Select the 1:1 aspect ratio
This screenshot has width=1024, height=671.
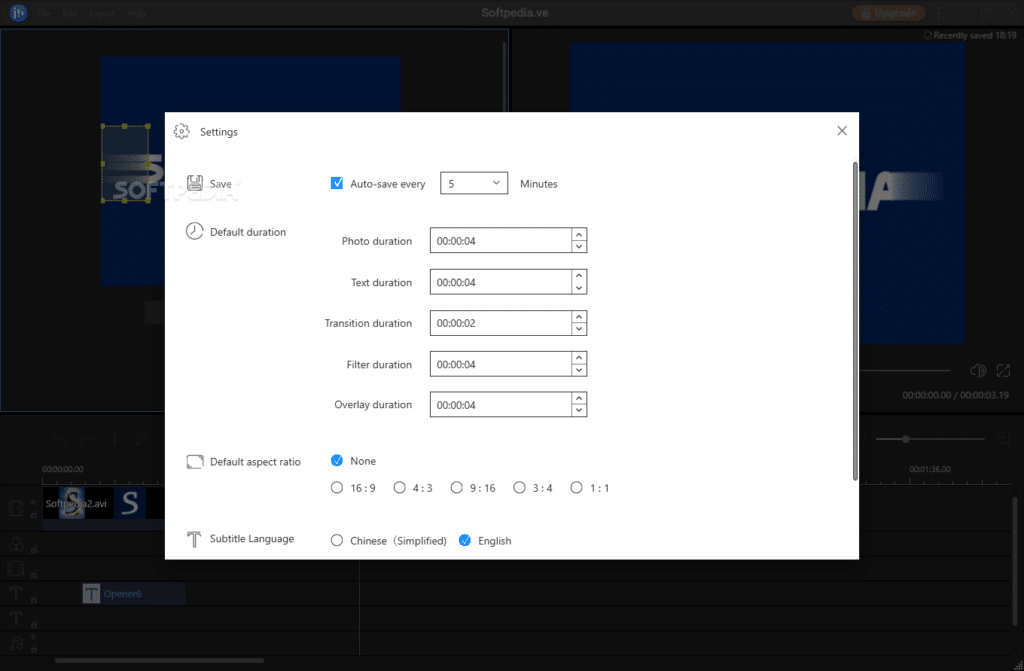coord(576,487)
